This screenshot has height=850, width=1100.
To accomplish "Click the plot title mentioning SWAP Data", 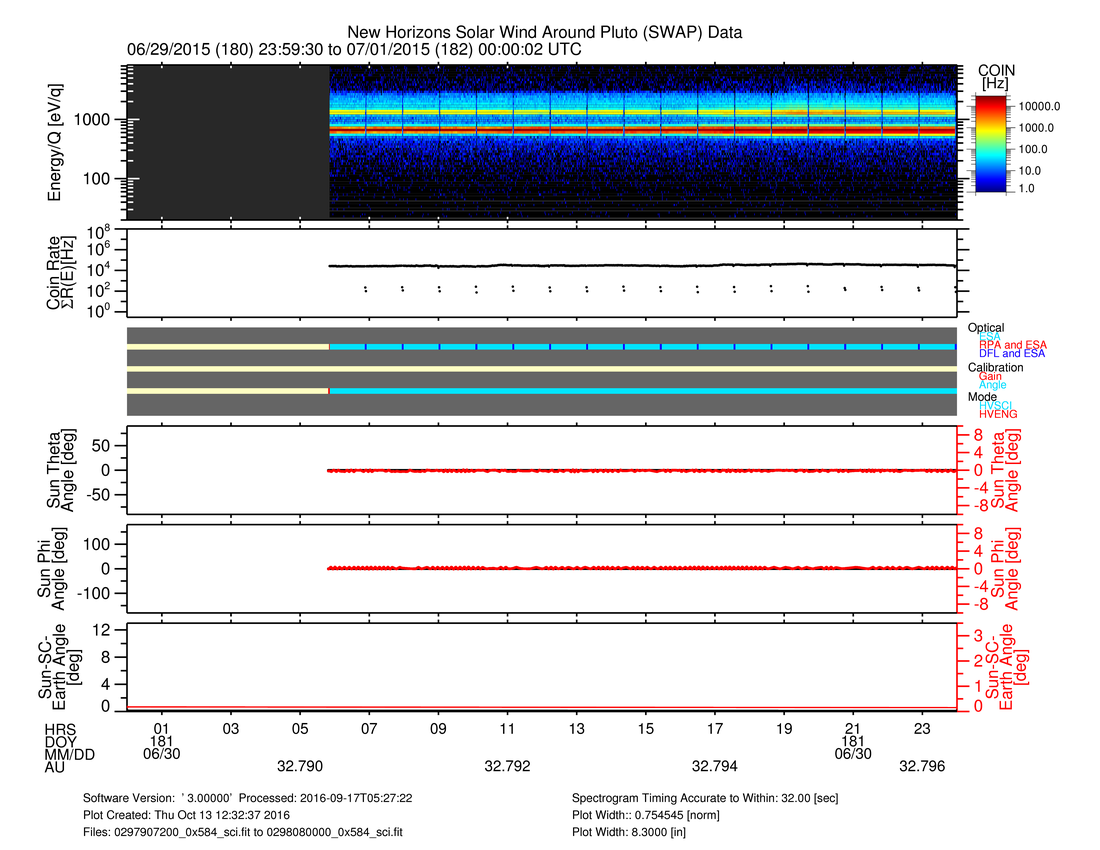I will point(544,33).
